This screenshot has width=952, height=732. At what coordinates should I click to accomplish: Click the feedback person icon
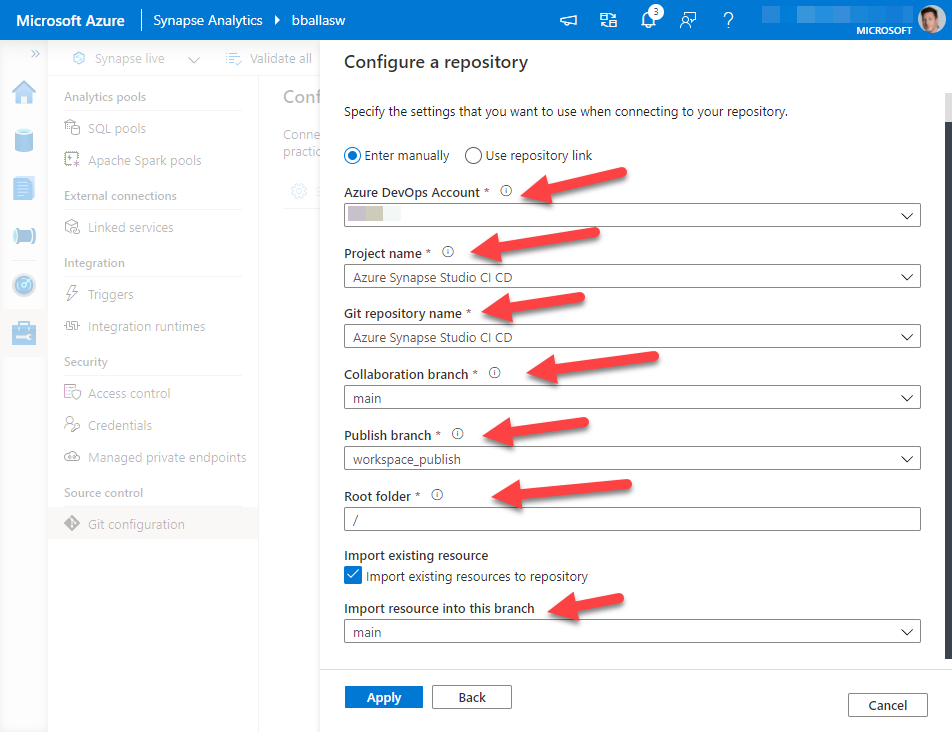(x=688, y=20)
